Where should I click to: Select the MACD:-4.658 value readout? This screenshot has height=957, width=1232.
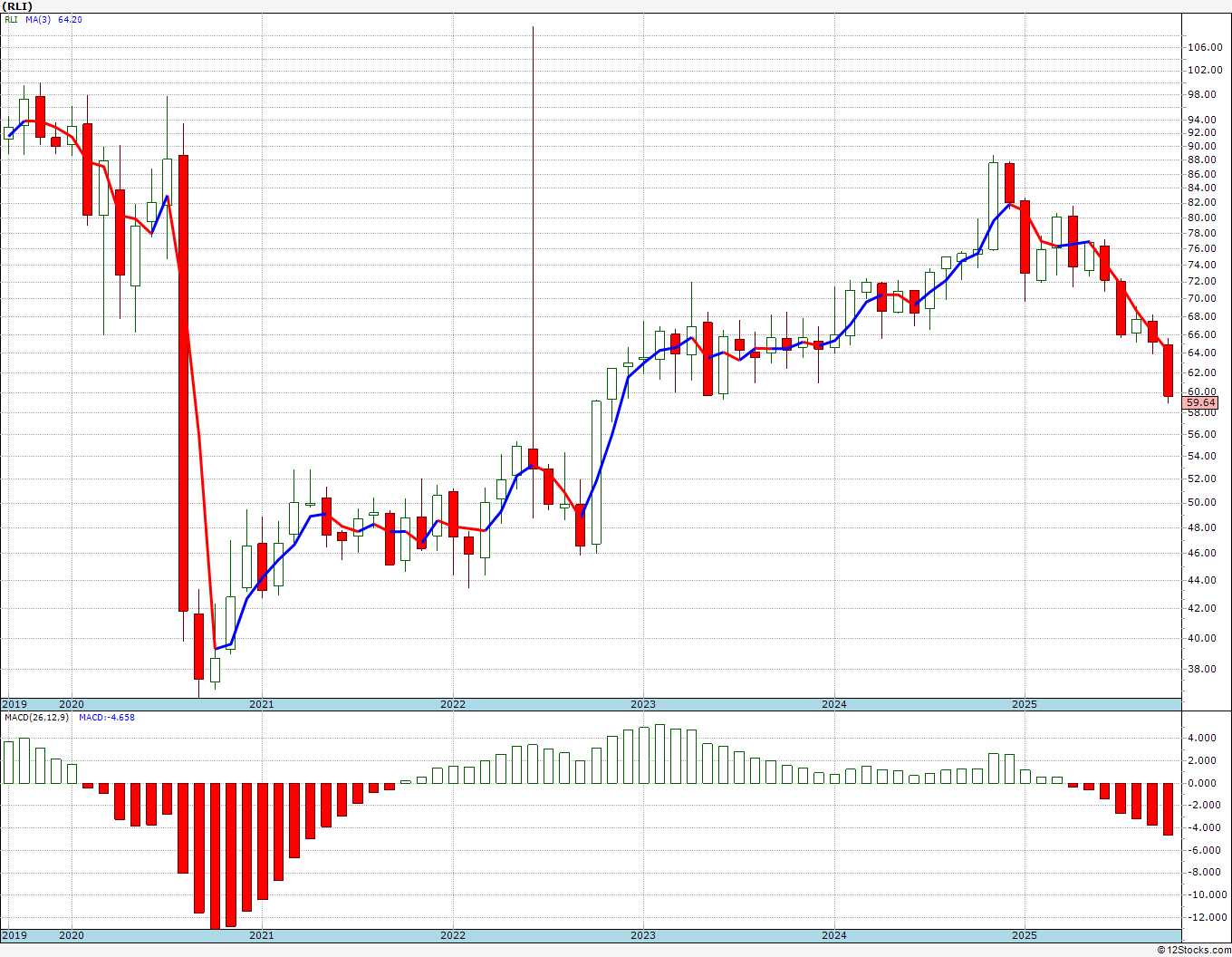click(107, 717)
